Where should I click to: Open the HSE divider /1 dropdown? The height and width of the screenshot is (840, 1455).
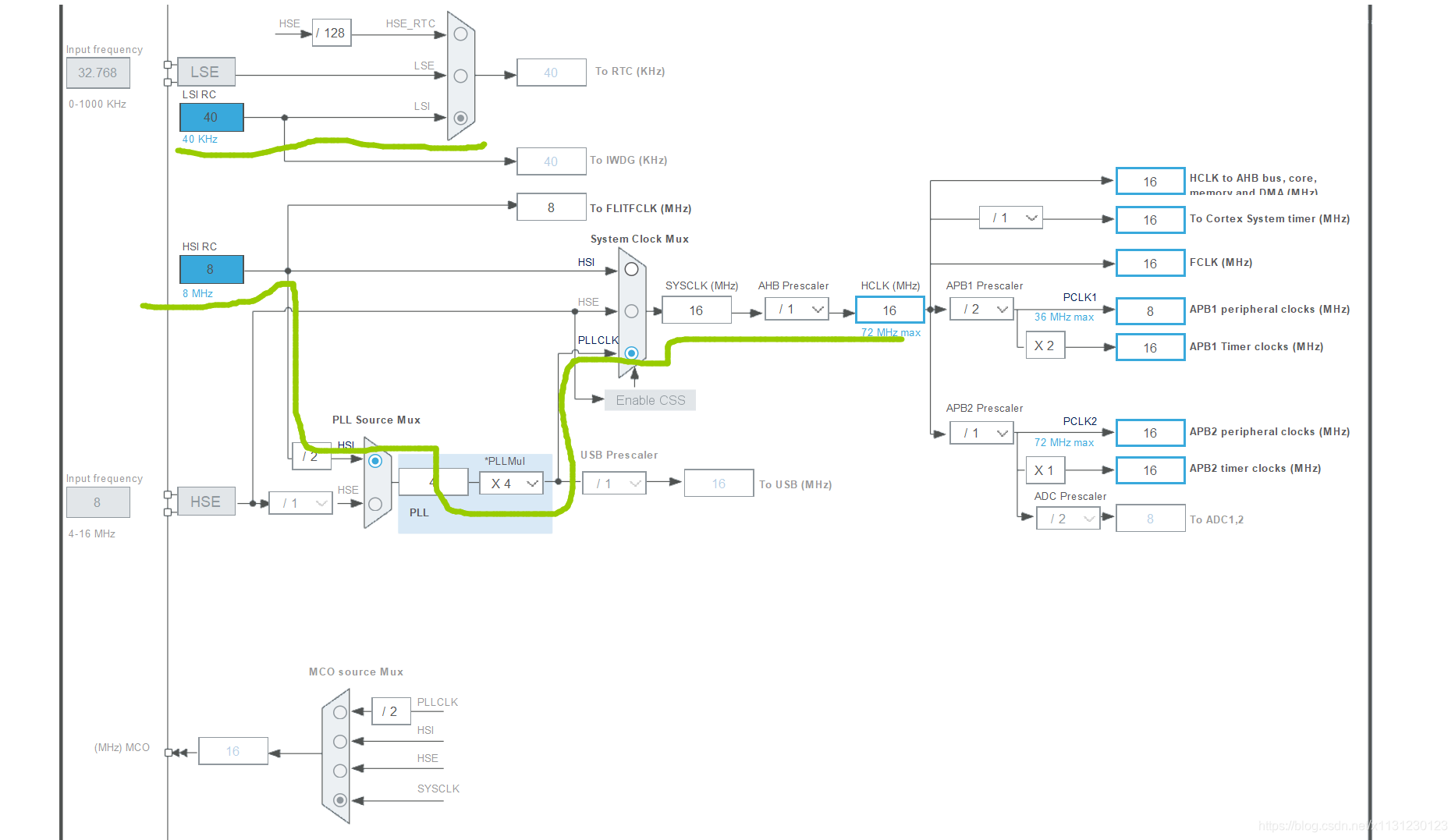(x=300, y=503)
